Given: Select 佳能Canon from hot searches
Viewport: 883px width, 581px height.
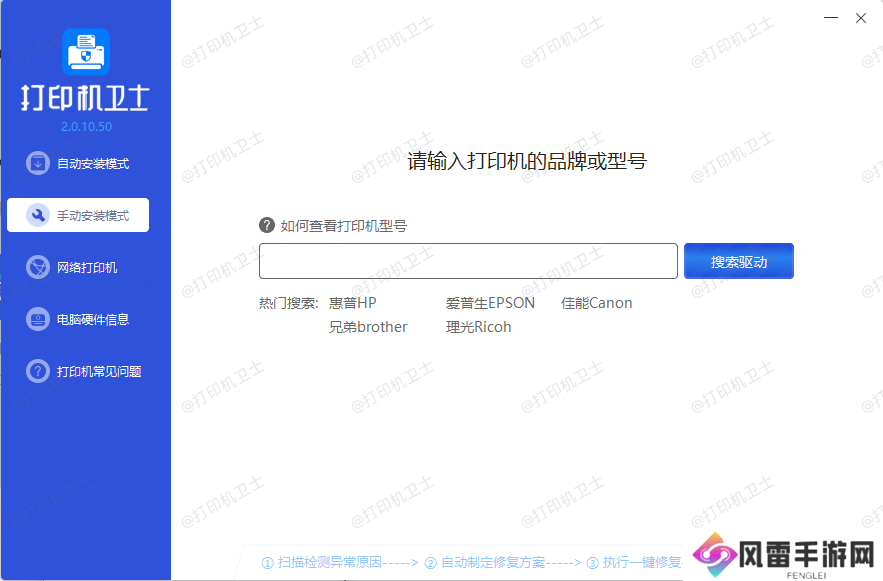Looking at the screenshot, I should [597, 302].
